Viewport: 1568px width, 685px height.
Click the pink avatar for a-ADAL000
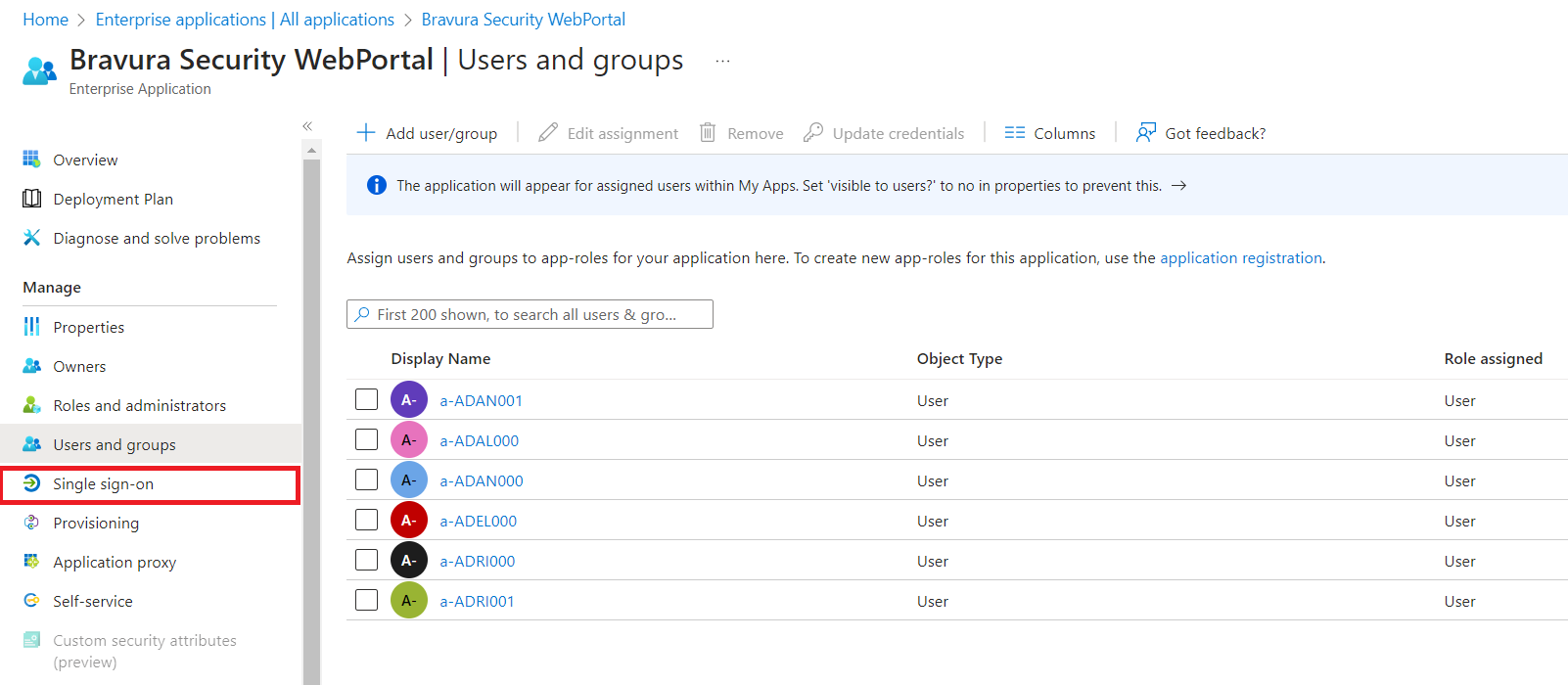point(409,439)
